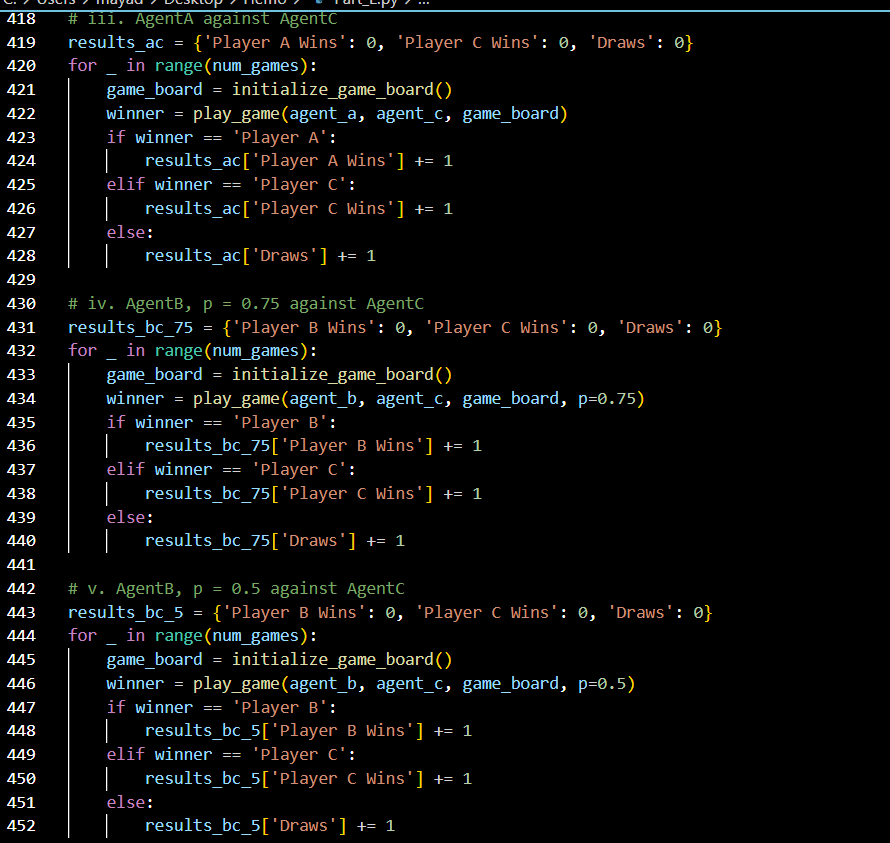
Task: Click line number 430
Action: pos(21,303)
